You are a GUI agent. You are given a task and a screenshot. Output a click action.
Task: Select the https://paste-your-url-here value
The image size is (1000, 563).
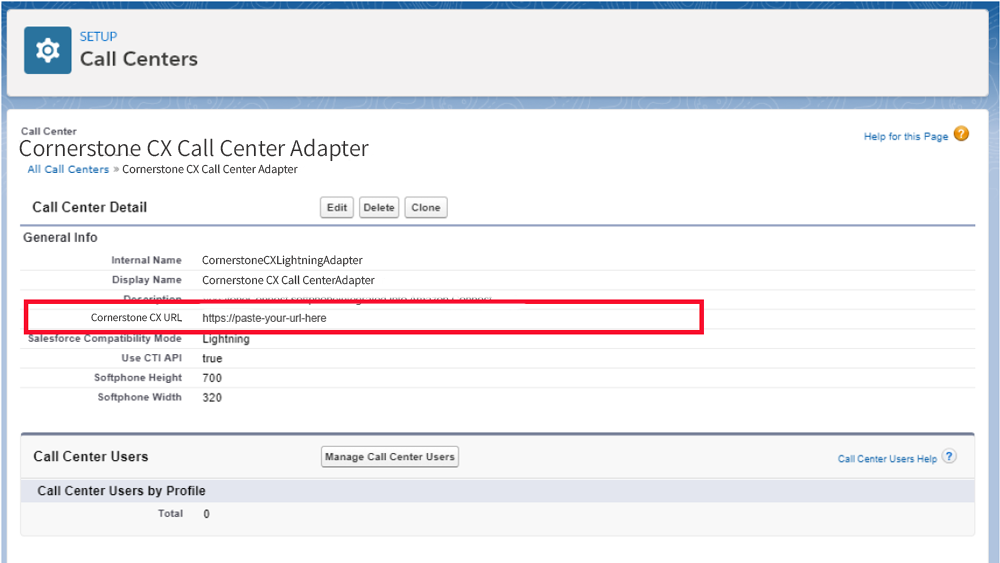click(x=264, y=318)
